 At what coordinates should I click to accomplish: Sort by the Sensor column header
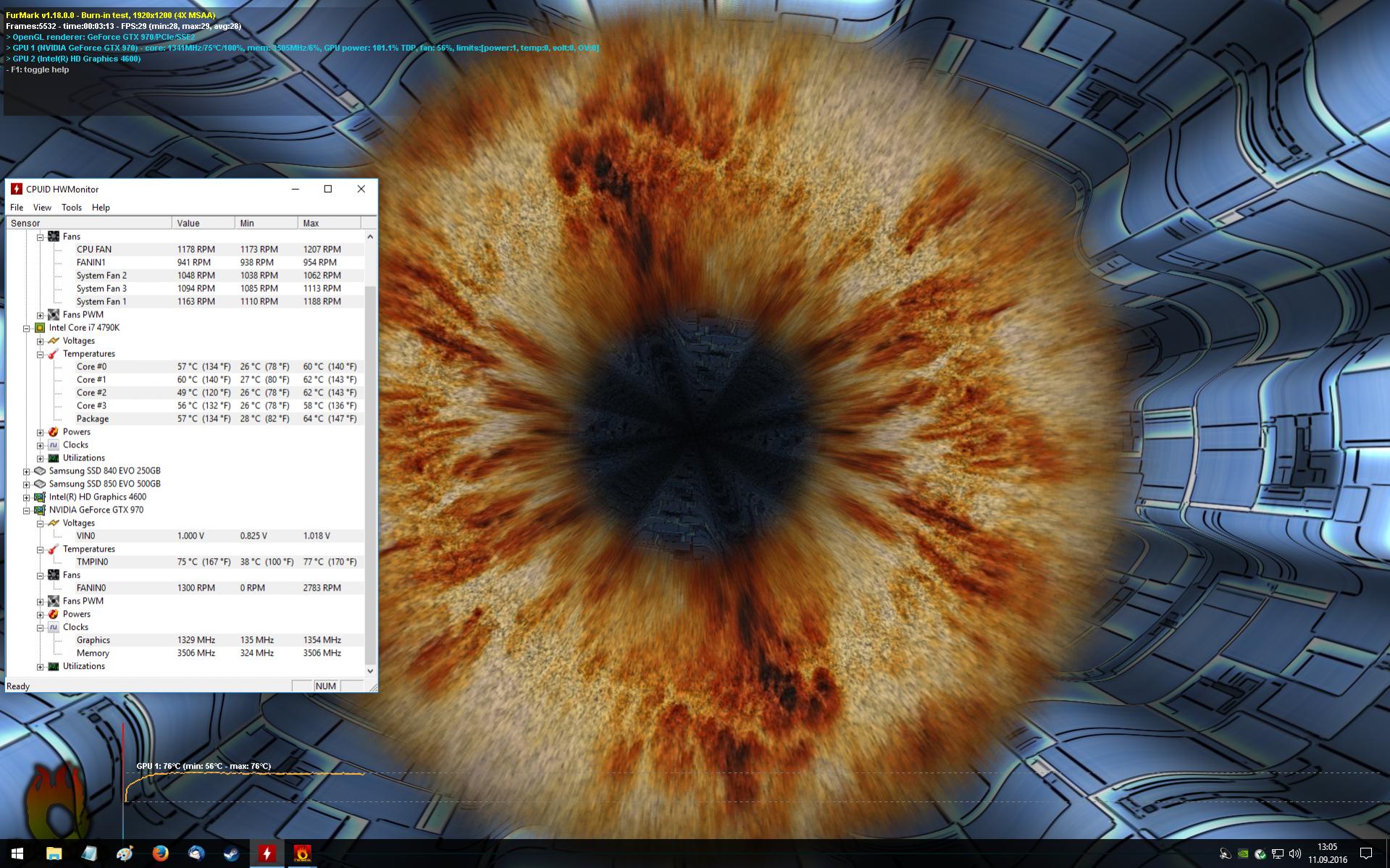(x=89, y=223)
